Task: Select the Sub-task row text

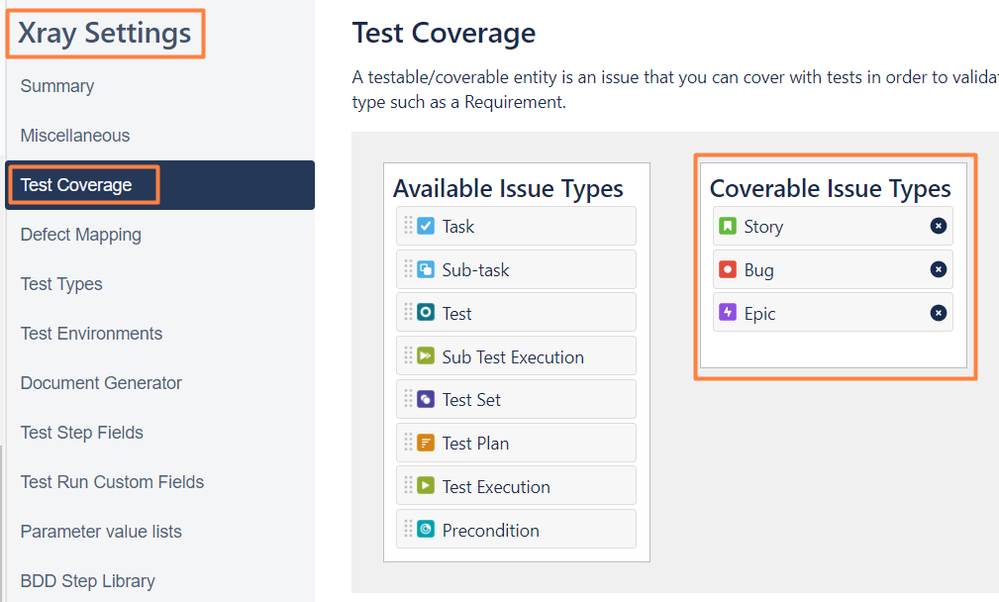Action: 475,270
